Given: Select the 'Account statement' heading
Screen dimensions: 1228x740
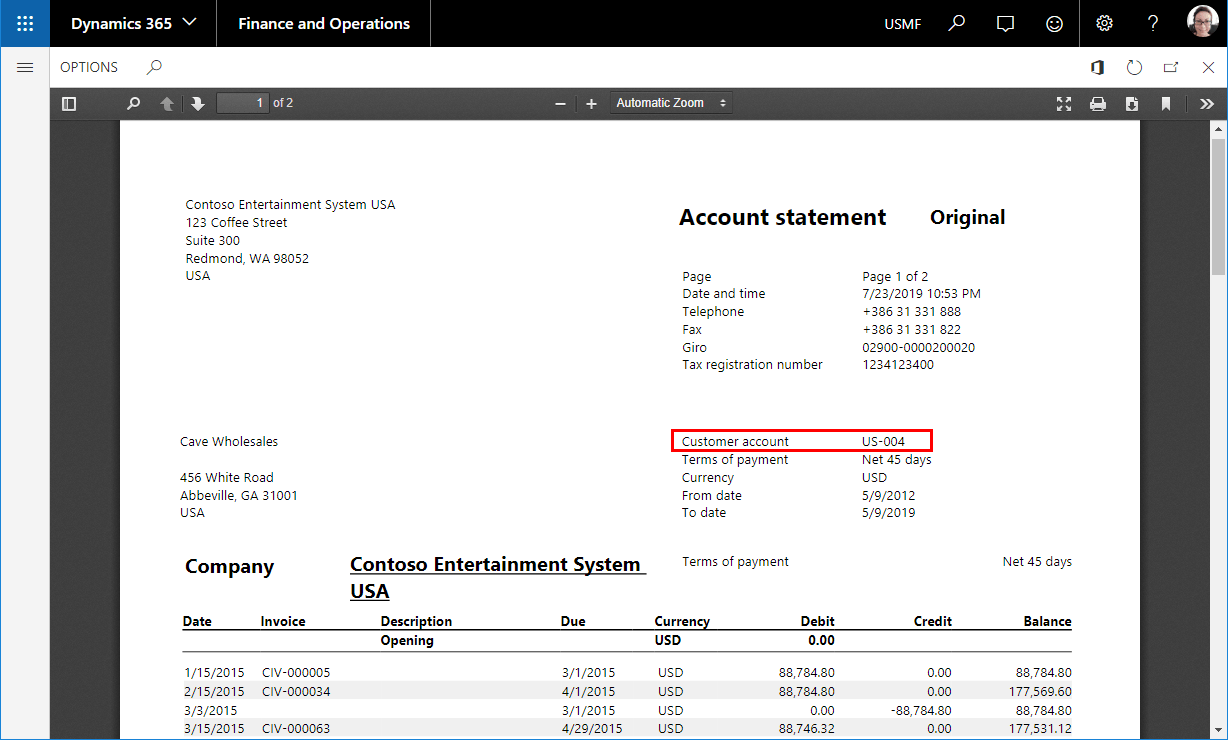Looking at the screenshot, I should tap(783, 218).
